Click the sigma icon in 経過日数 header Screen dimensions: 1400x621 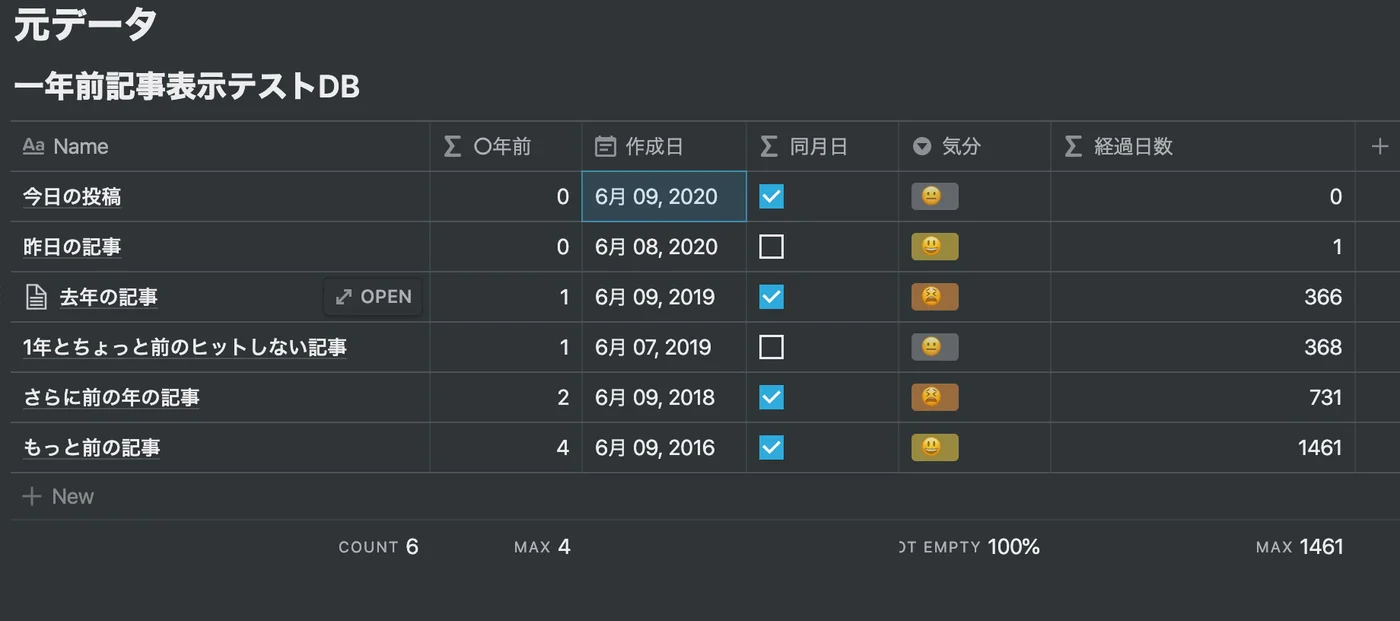[x=1073, y=147]
